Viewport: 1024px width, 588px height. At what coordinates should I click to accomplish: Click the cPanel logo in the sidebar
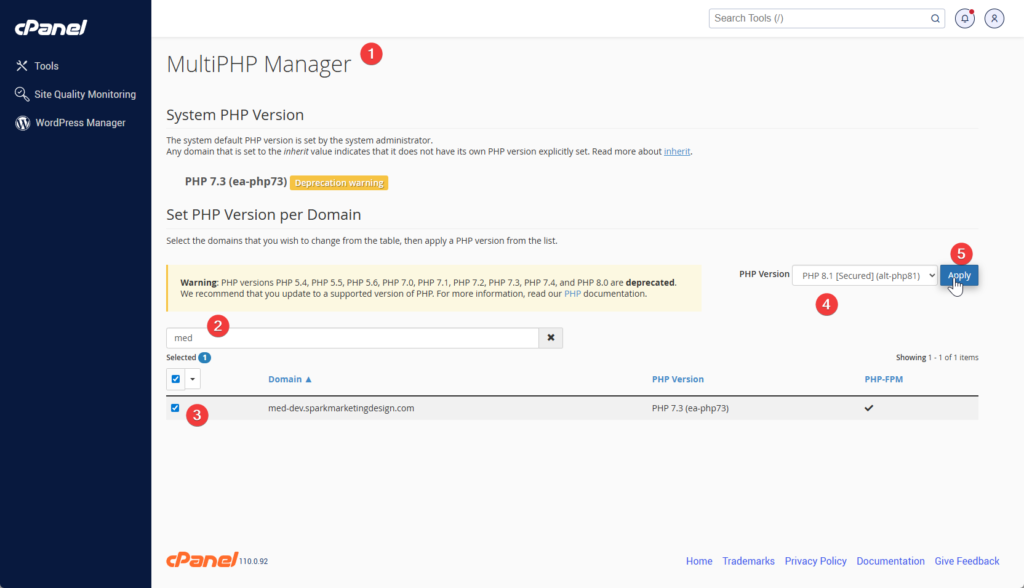point(50,27)
